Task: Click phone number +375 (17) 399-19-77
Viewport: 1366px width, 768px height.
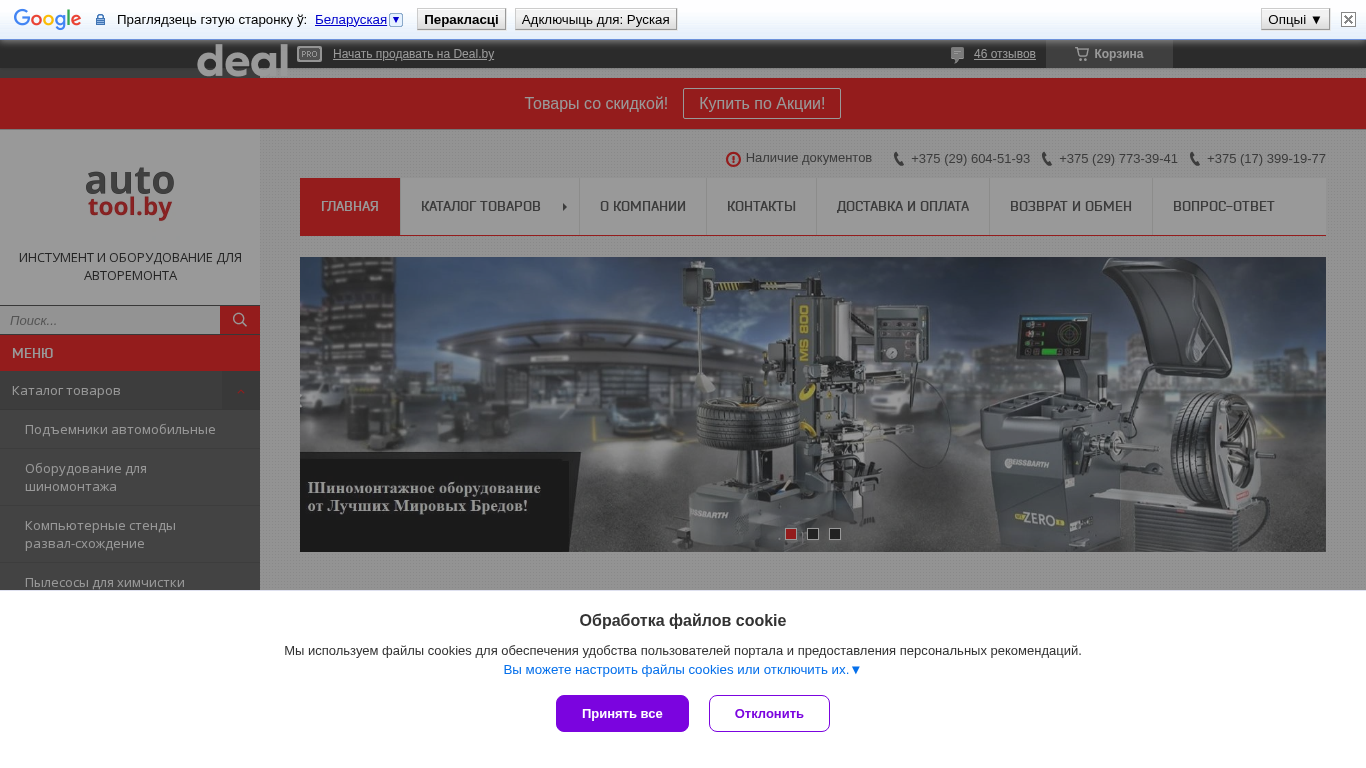Action: (x=1266, y=158)
